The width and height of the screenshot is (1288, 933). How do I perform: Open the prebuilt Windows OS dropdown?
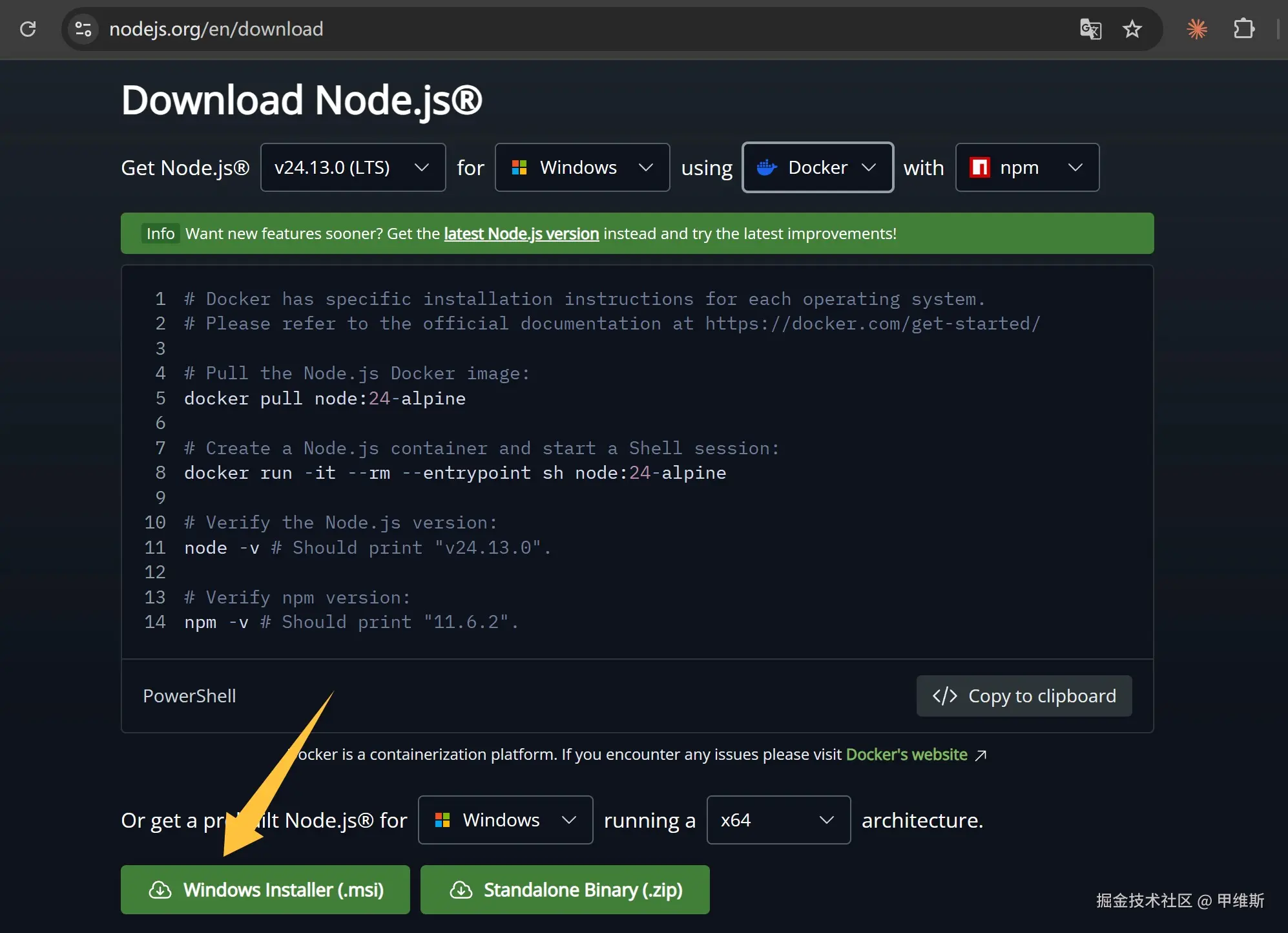[x=505, y=820]
